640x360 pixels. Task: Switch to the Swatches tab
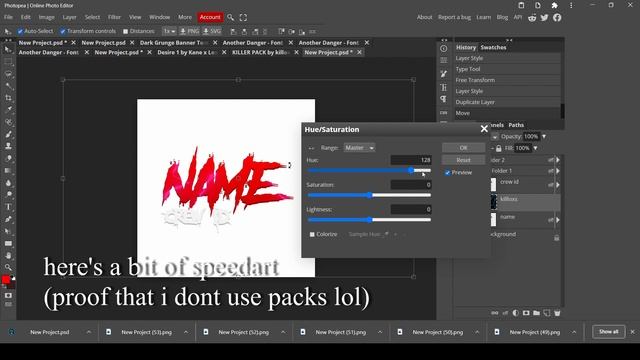coord(493,47)
